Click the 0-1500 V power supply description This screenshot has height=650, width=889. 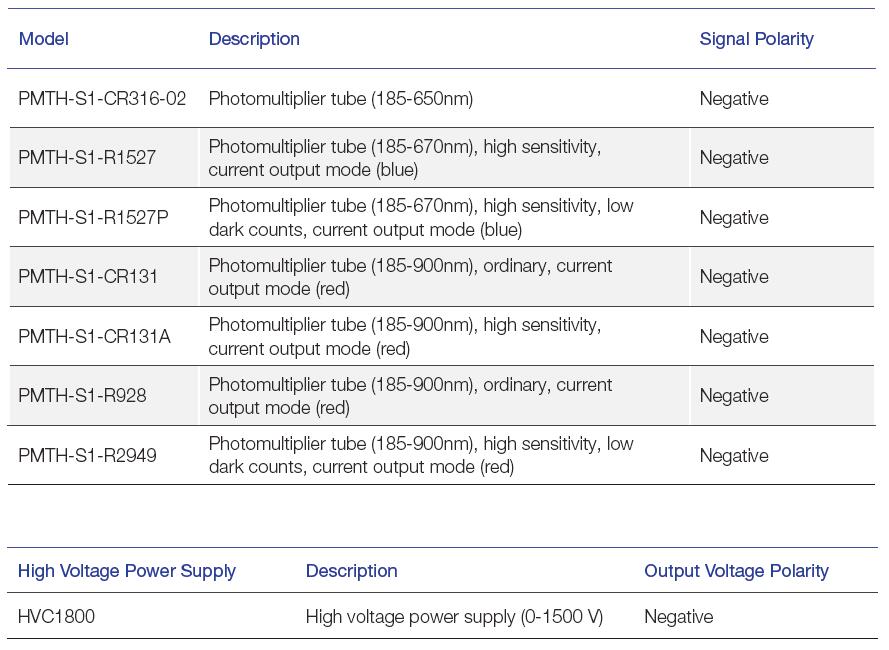[x=454, y=617]
